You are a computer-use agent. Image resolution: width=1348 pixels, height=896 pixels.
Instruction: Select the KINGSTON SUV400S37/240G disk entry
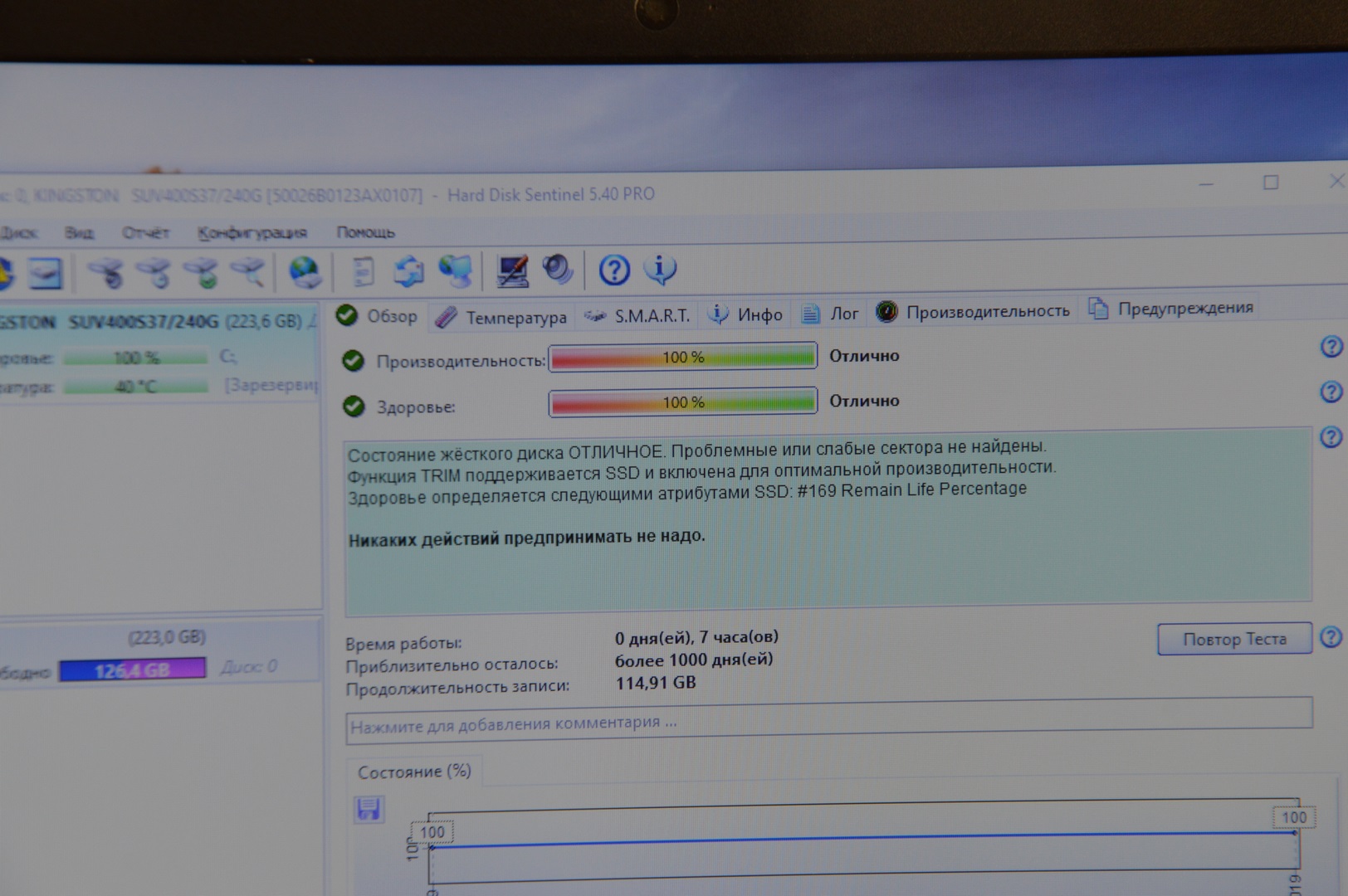pyautogui.click(x=158, y=322)
